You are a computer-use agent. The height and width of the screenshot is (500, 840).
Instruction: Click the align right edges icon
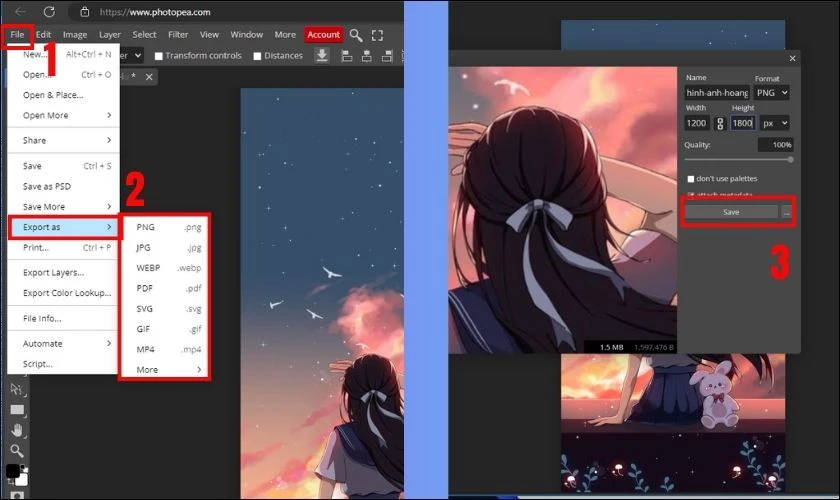coord(387,56)
